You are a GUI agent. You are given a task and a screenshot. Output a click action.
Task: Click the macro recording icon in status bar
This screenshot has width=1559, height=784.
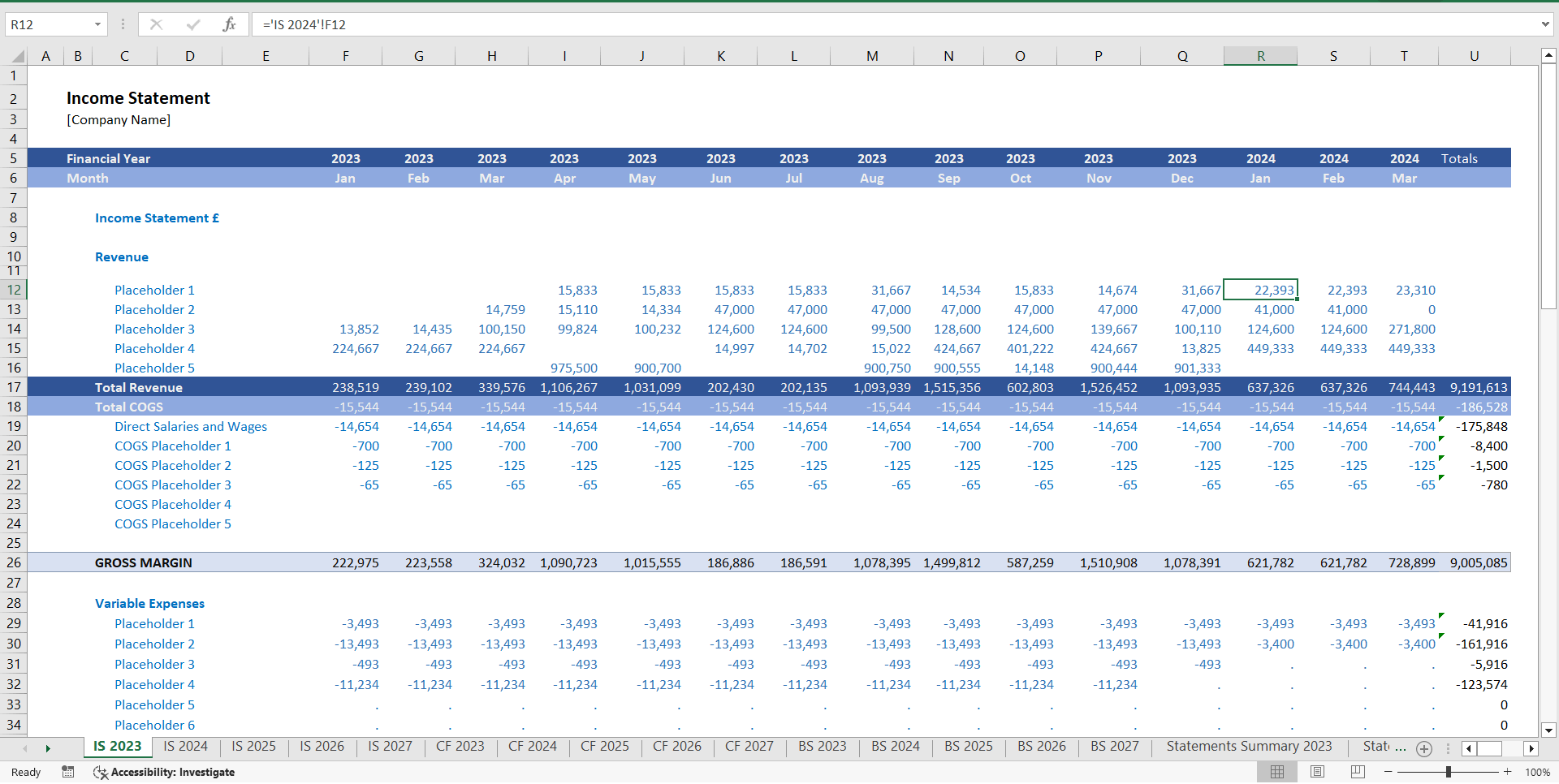[68, 772]
